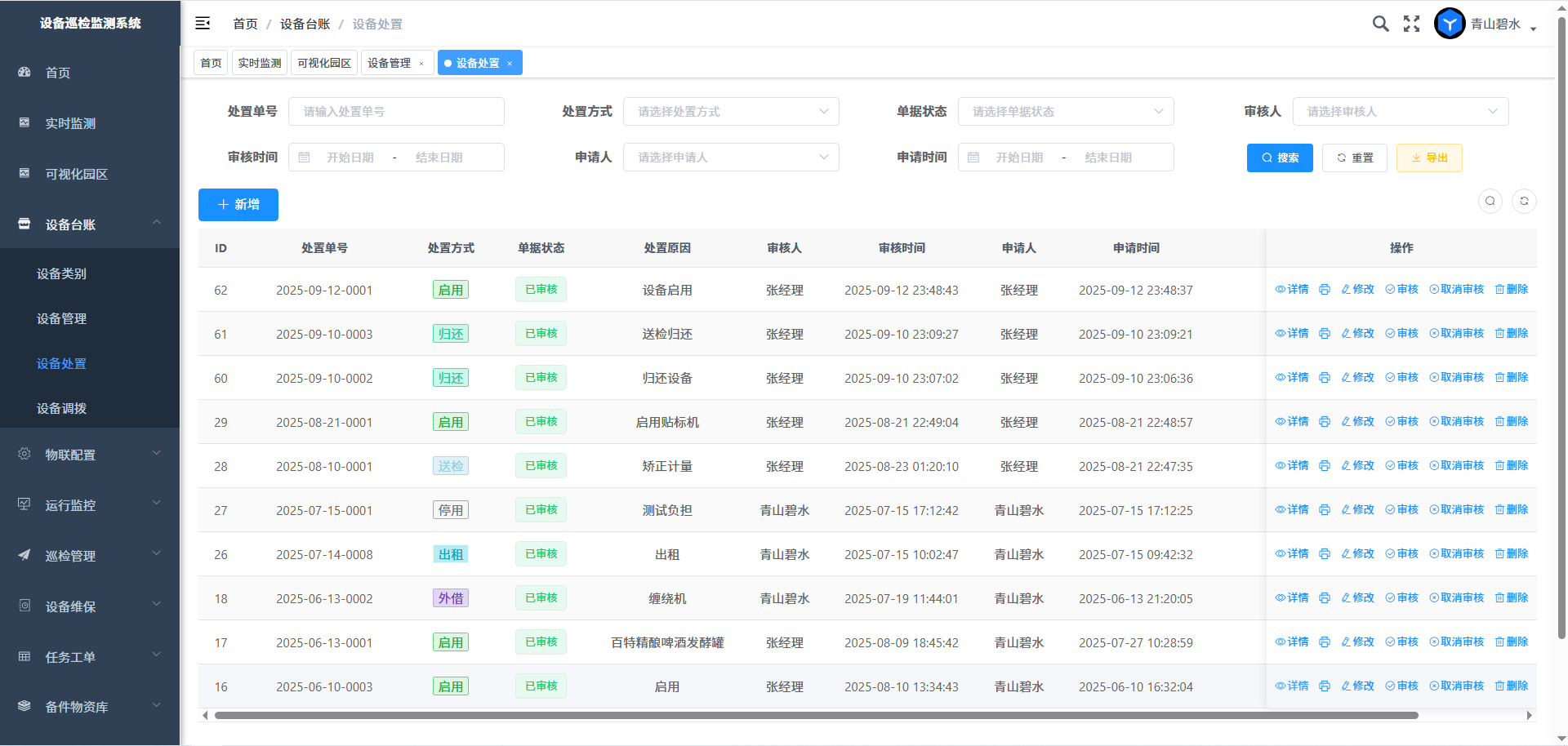Screen dimensions: 1568x746
Task: Click the printer icon for record 62
Action: (x=1325, y=290)
